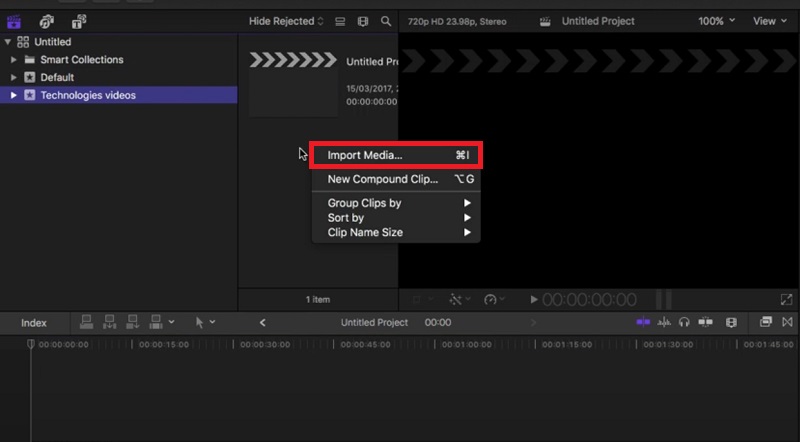Open the Group Clips by submenu
800x442 pixels.
396,203
